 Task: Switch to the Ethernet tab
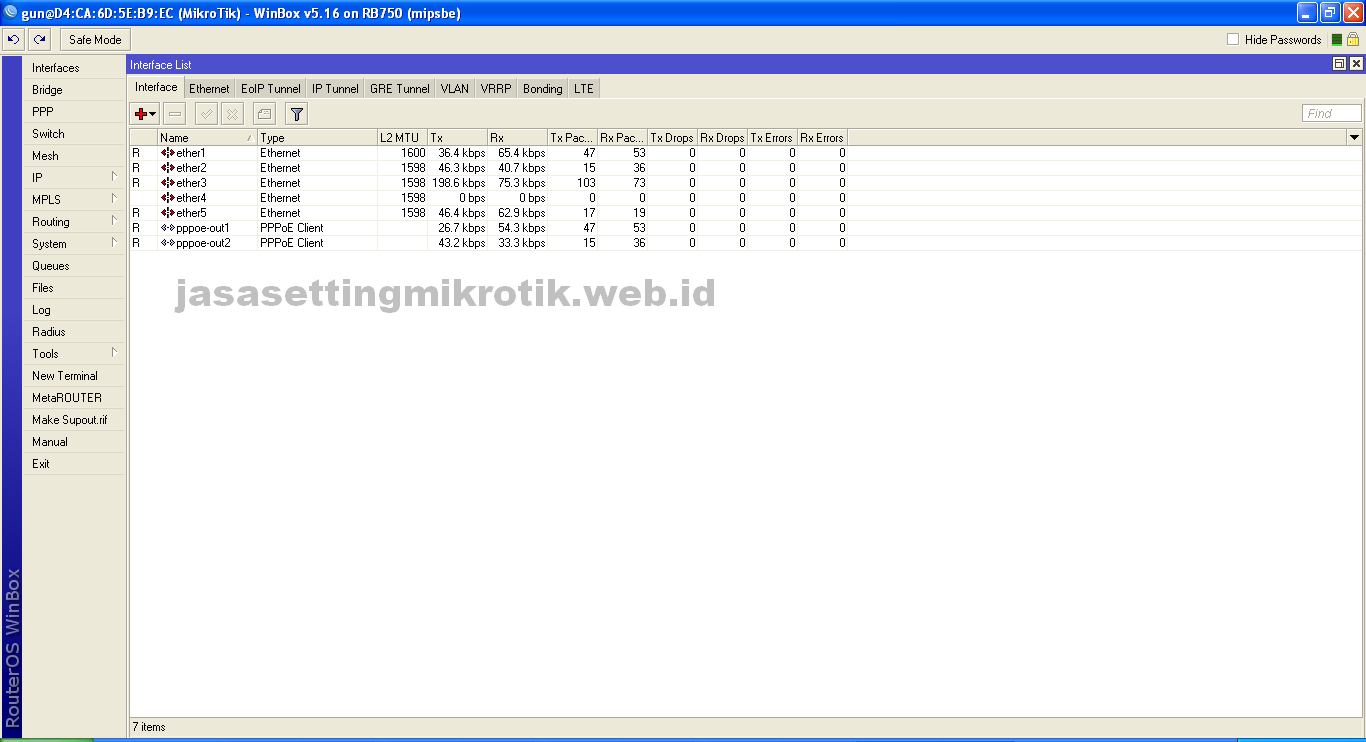click(209, 88)
